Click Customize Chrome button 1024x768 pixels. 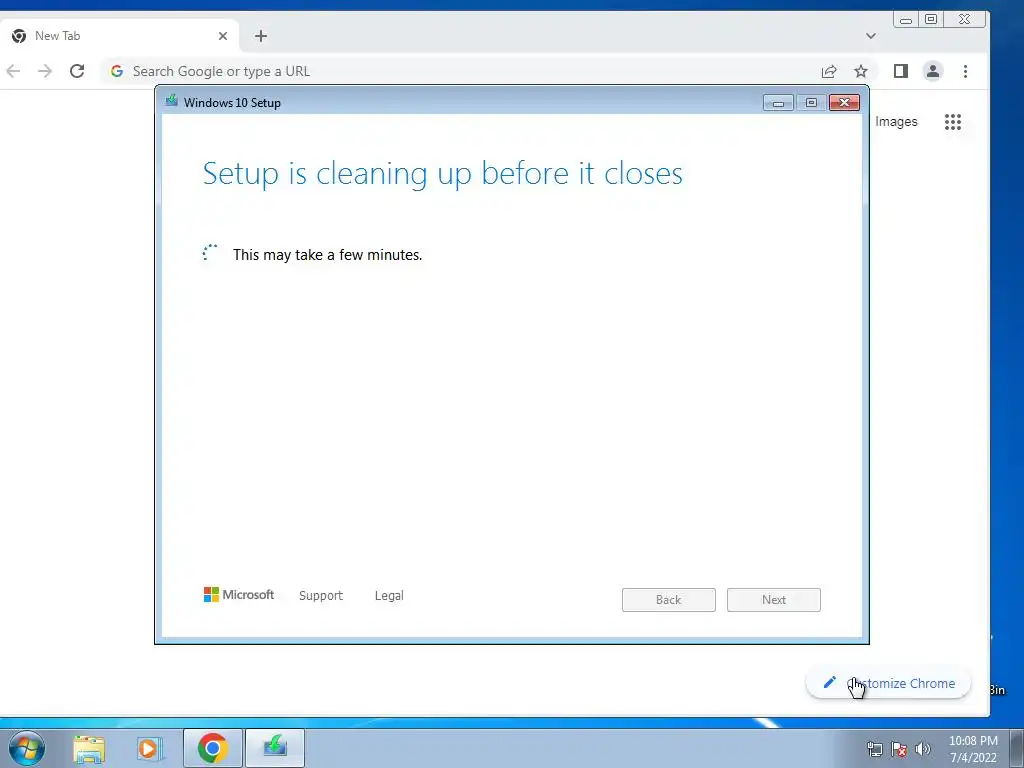pyautogui.click(x=888, y=683)
